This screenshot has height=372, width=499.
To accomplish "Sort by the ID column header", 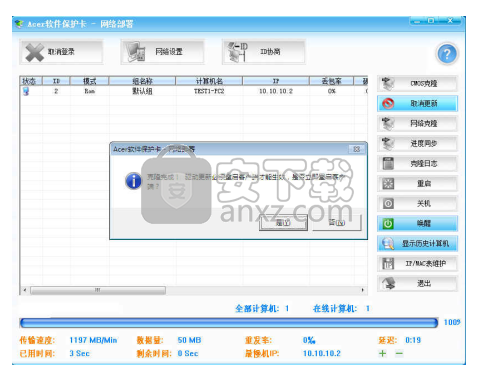I will 56,81.
